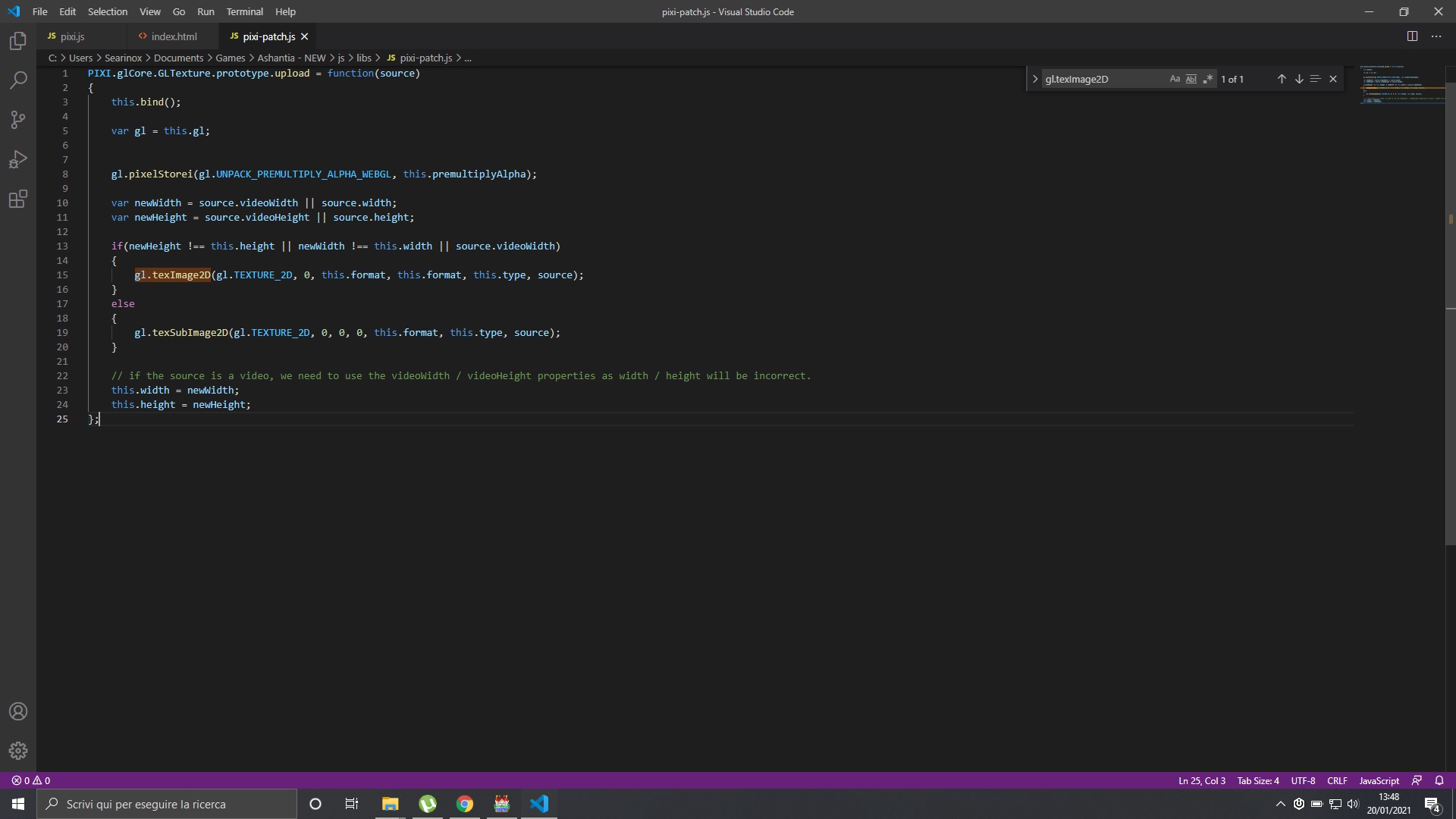Open Source Control view
Image resolution: width=1456 pixels, height=819 pixels.
pos(17,120)
